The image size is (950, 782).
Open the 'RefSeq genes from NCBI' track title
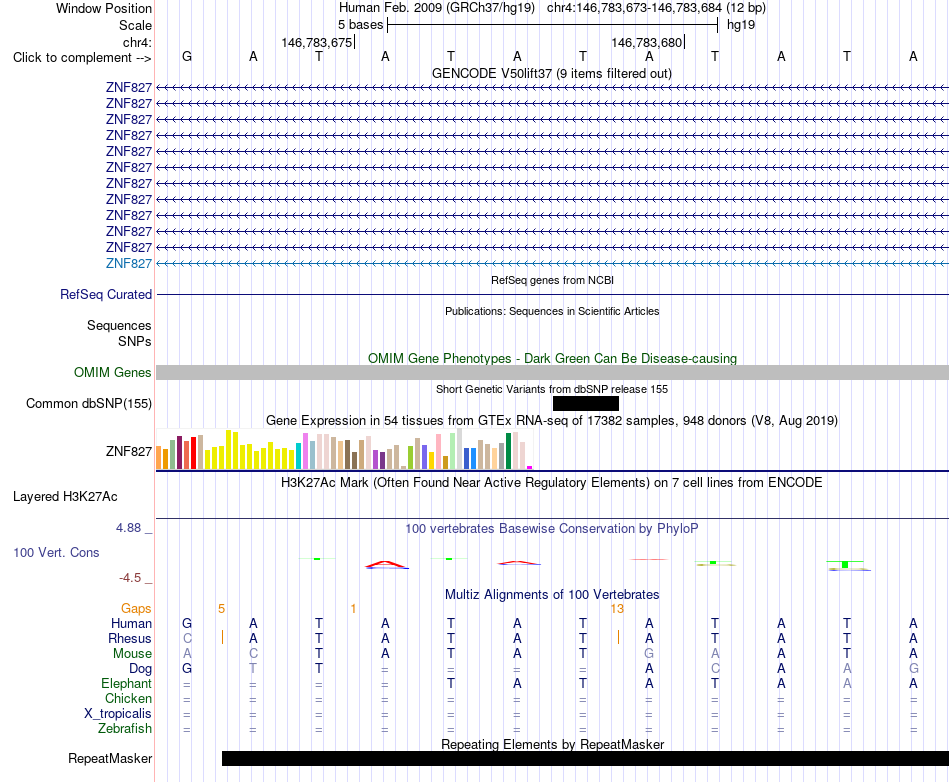pos(552,280)
